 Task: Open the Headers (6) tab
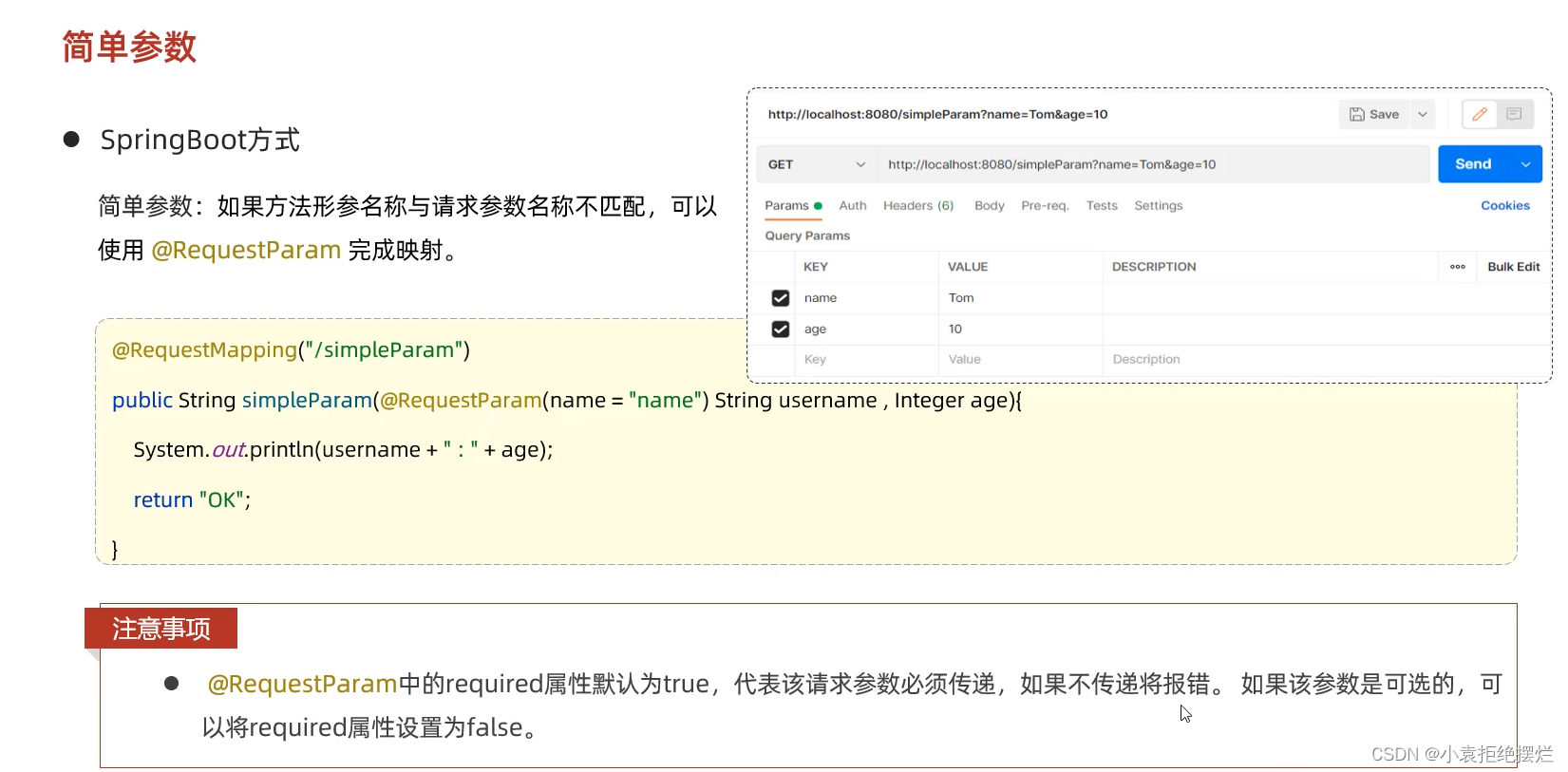918,205
